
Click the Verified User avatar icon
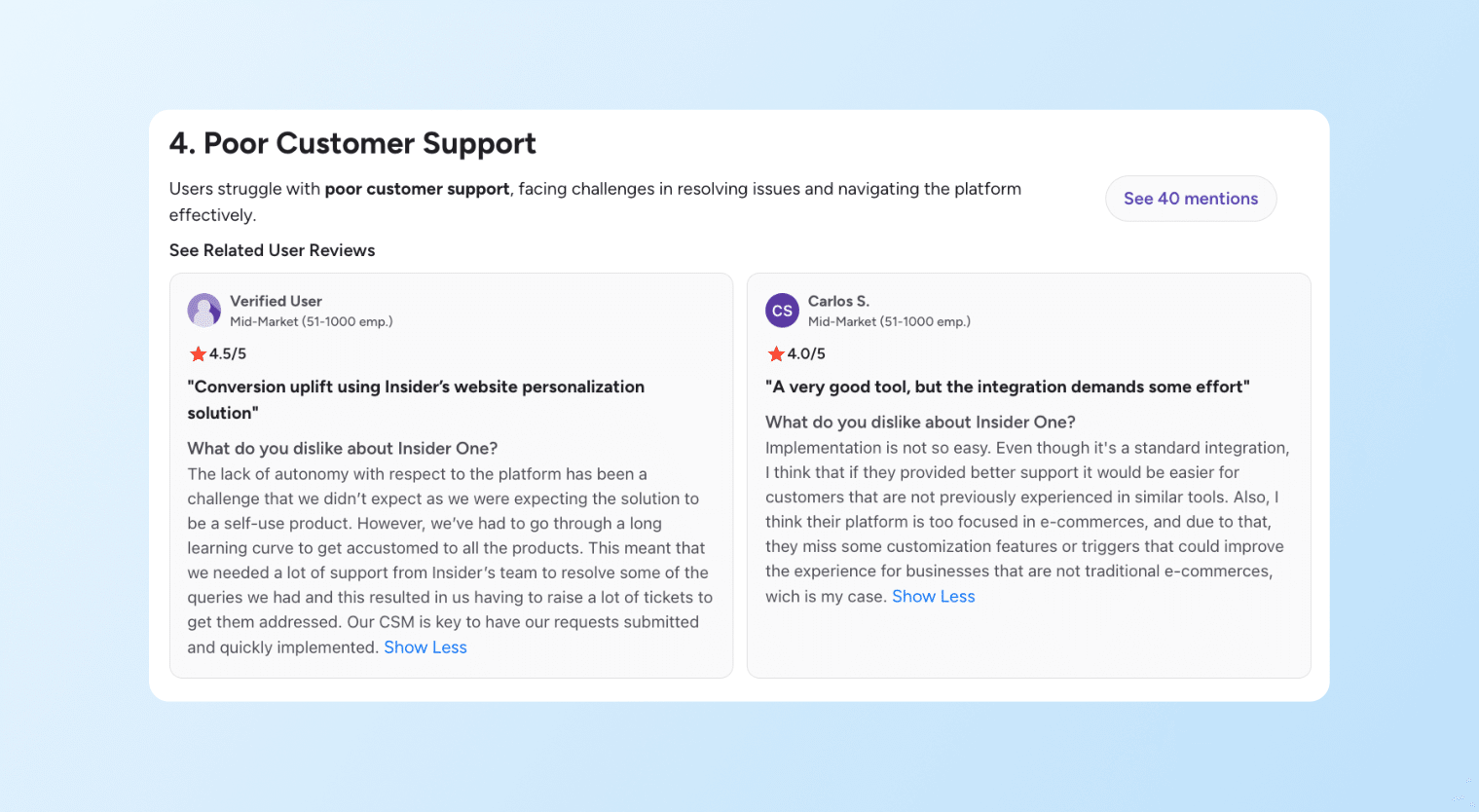coord(203,310)
